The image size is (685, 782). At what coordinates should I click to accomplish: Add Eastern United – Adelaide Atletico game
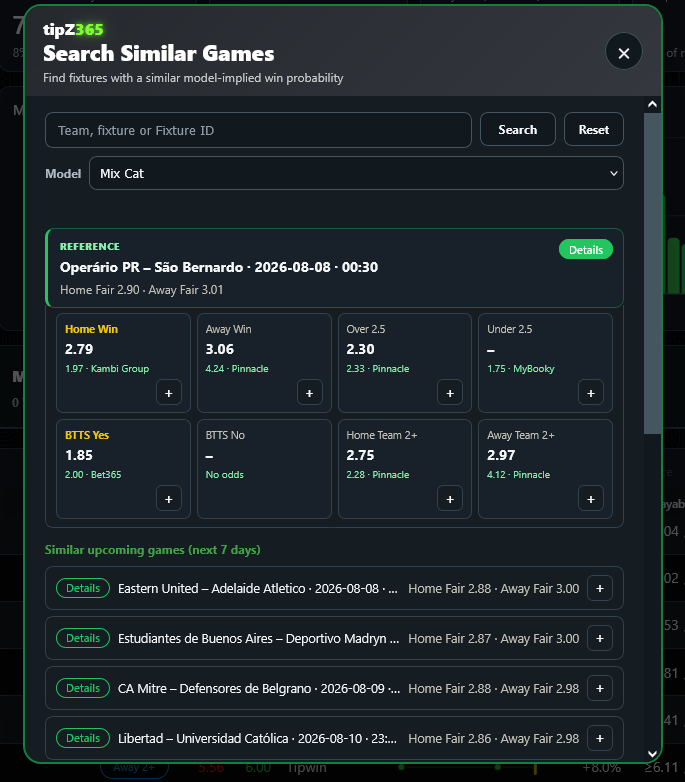point(600,588)
